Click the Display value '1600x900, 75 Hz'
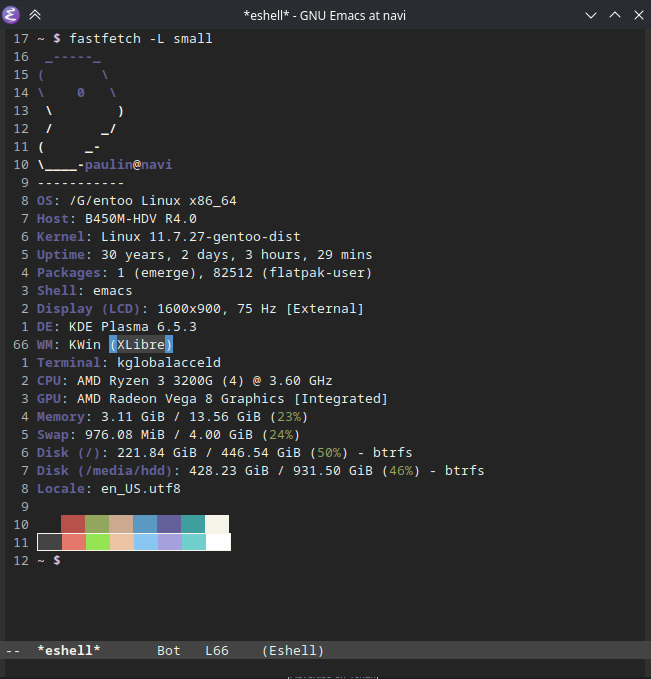 [x=217, y=309]
